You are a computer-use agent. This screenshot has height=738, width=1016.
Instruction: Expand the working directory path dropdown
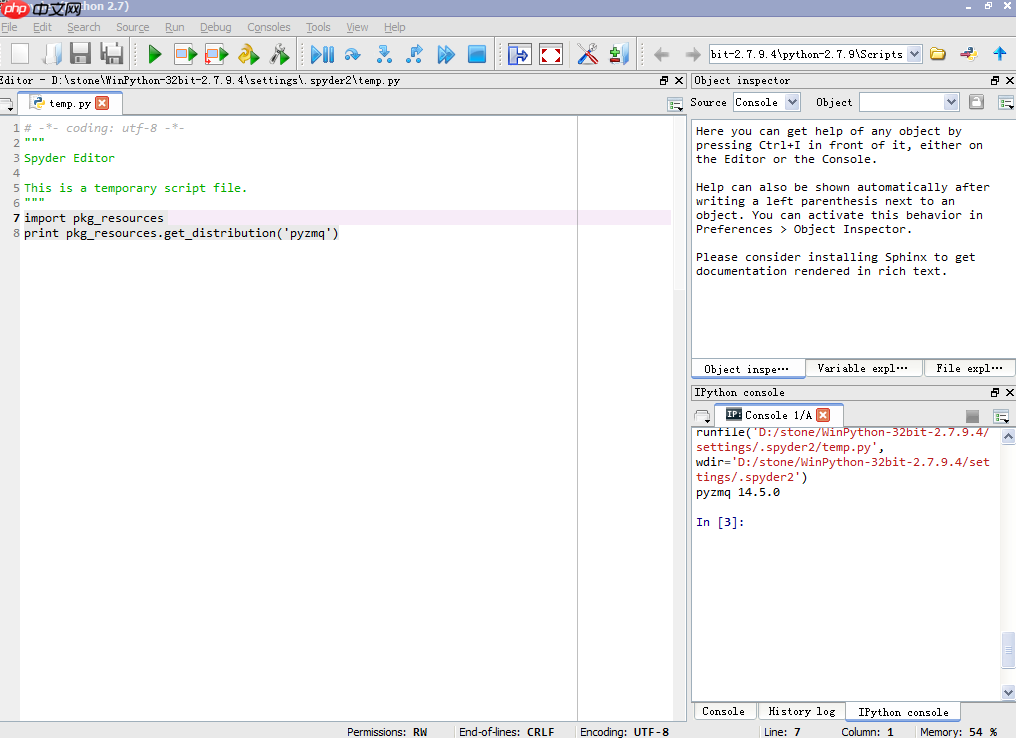tap(914, 54)
